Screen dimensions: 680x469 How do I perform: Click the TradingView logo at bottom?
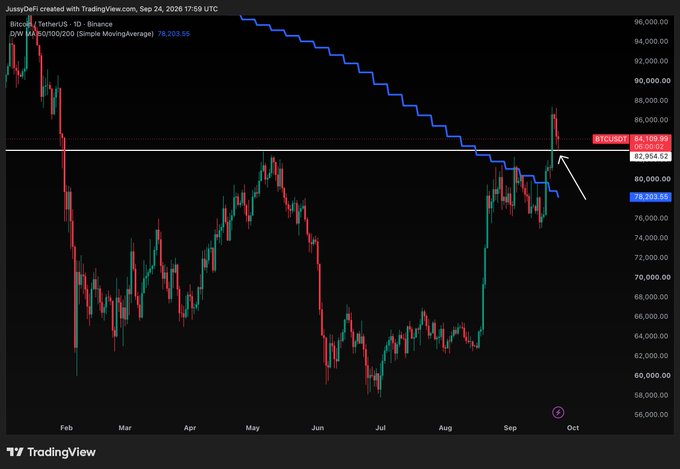(51, 452)
